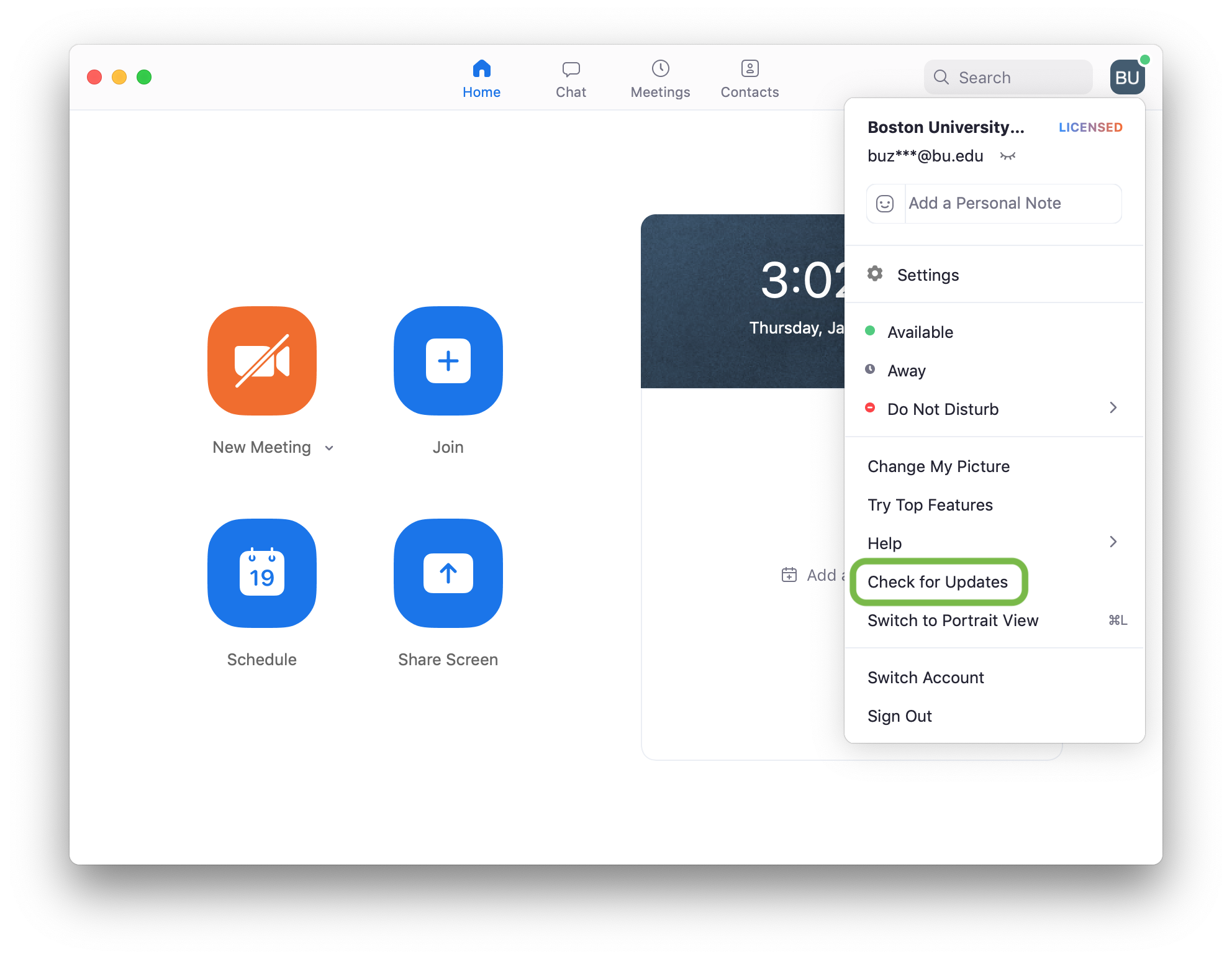Click the BU profile avatar
The width and height of the screenshot is (1232, 959).
point(1126,78)
